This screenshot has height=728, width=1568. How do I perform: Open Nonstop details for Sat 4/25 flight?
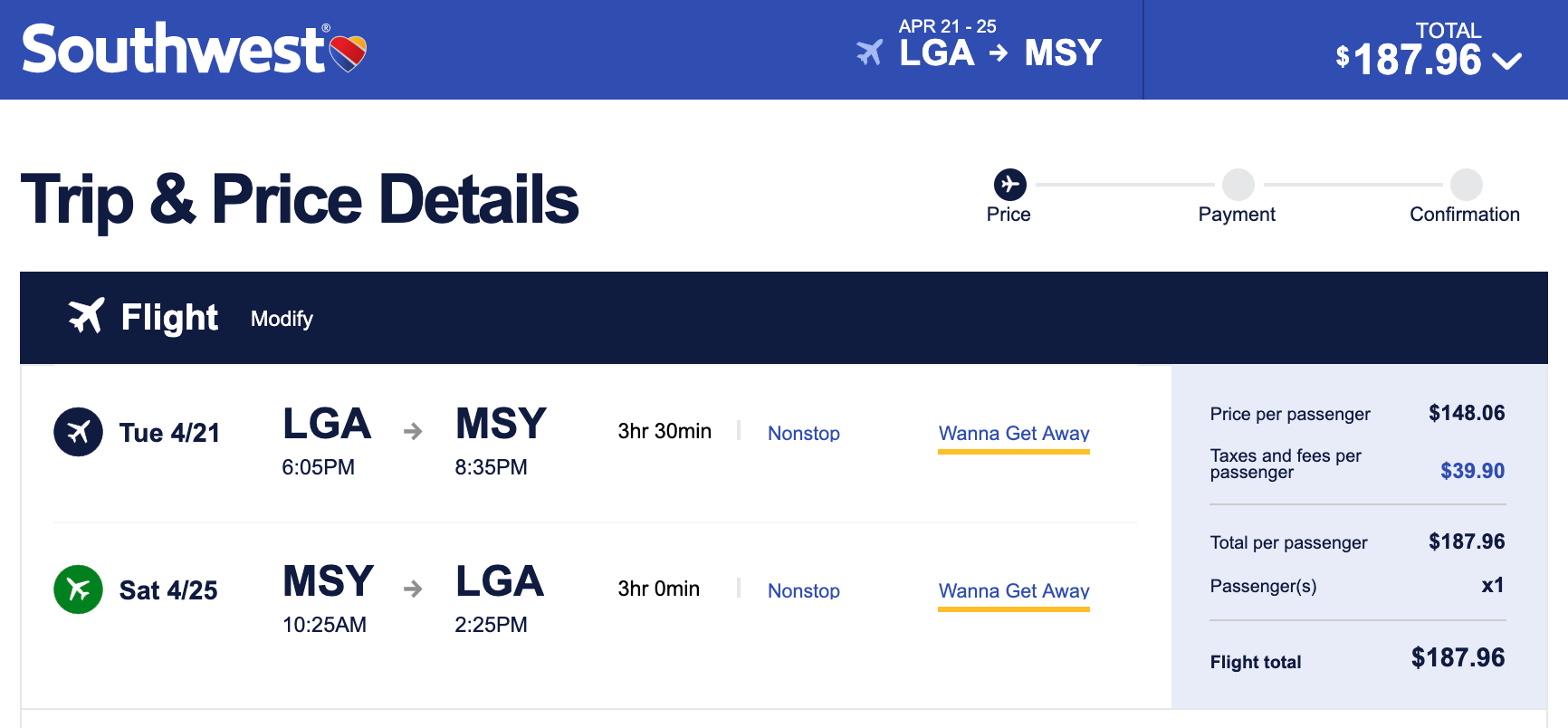point(803,590)
